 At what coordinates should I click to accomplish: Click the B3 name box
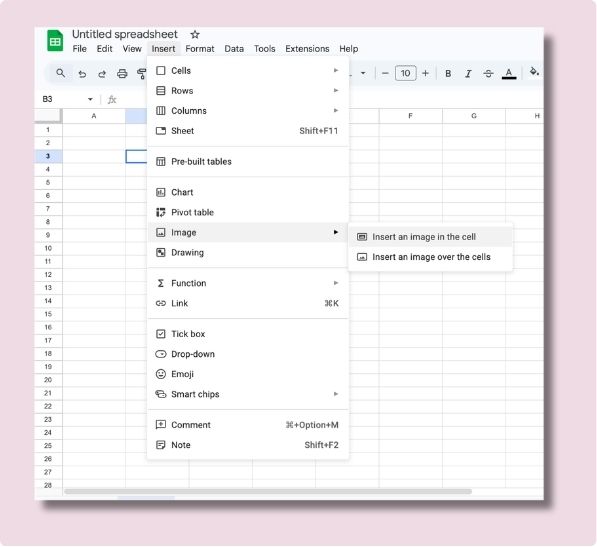point(48,99)
